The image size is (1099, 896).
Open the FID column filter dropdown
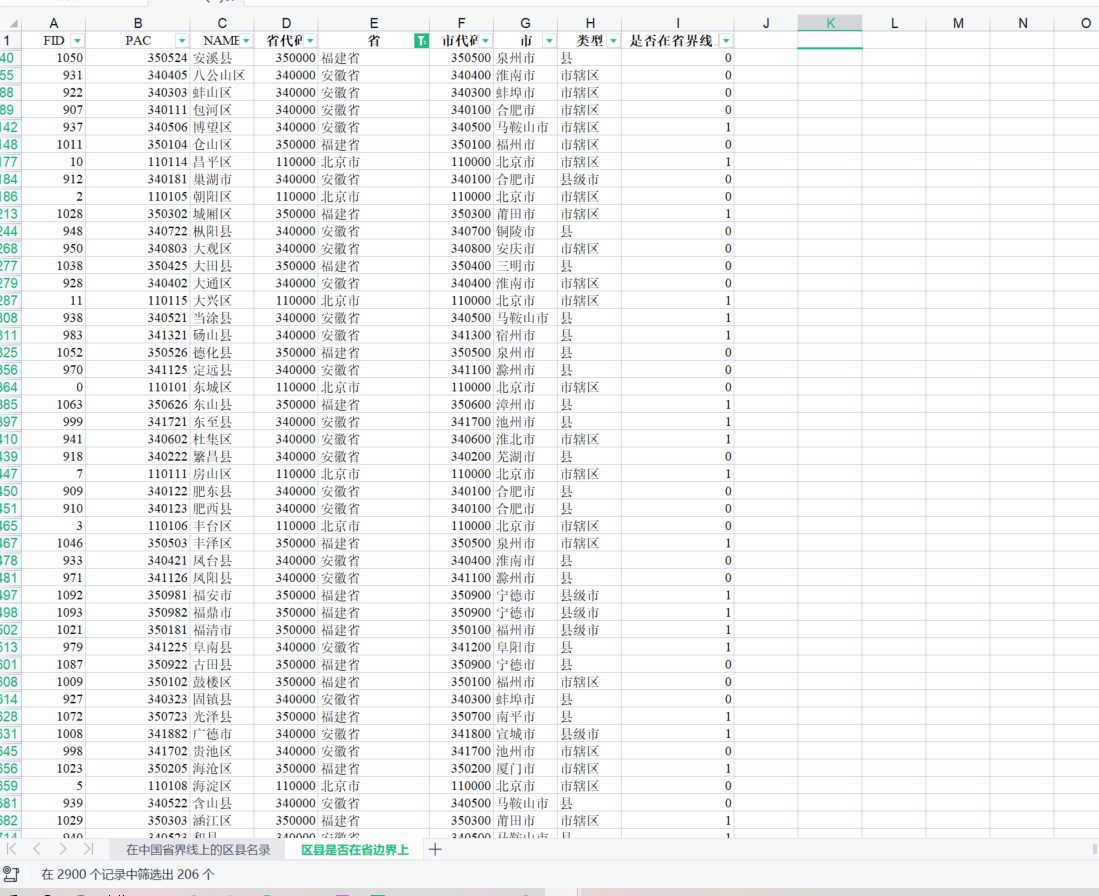click(77, 40)
